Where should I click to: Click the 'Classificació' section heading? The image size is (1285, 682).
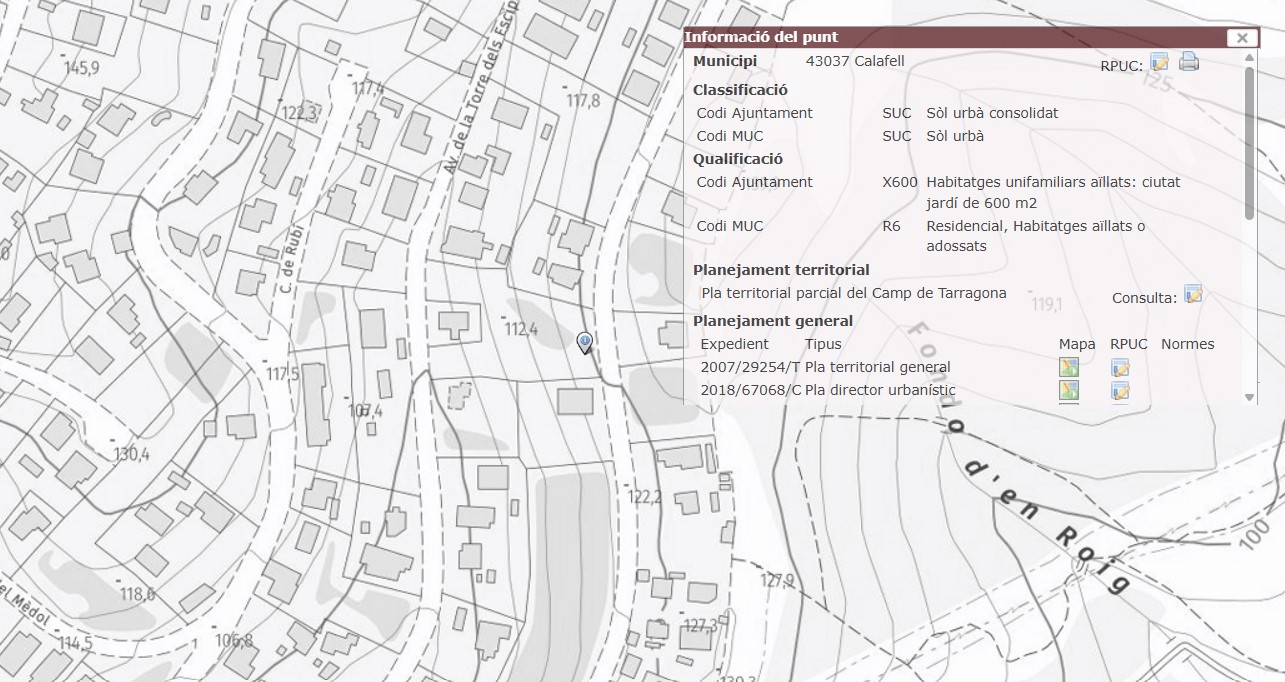pyautogui.click(x=740, y=90)
